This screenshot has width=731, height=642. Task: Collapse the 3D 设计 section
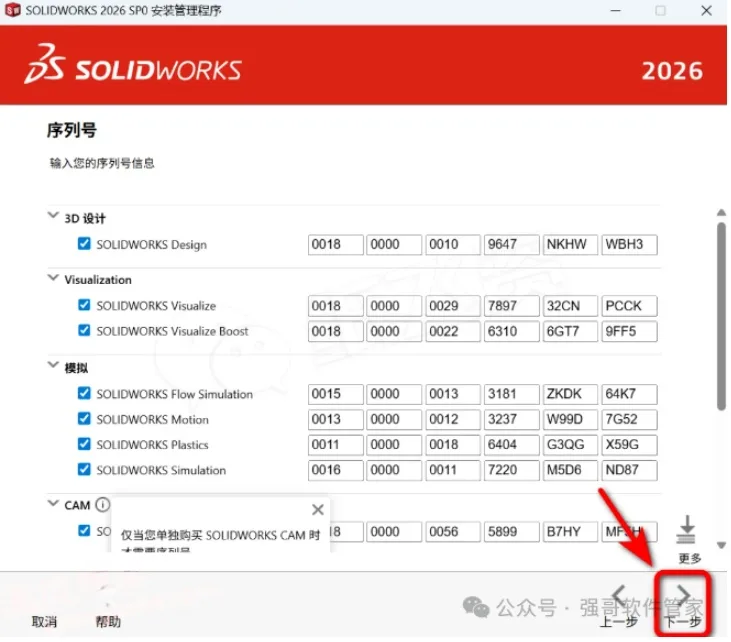pyautogui.click(x=53, y=215)
